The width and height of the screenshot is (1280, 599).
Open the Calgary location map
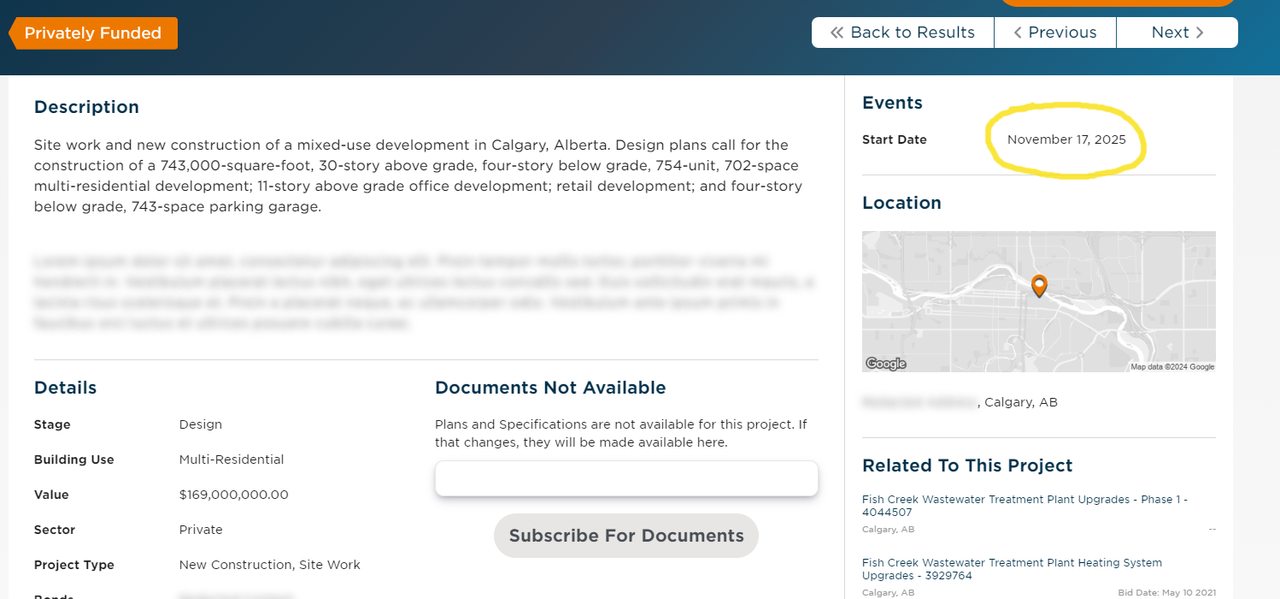point(1039,302)
